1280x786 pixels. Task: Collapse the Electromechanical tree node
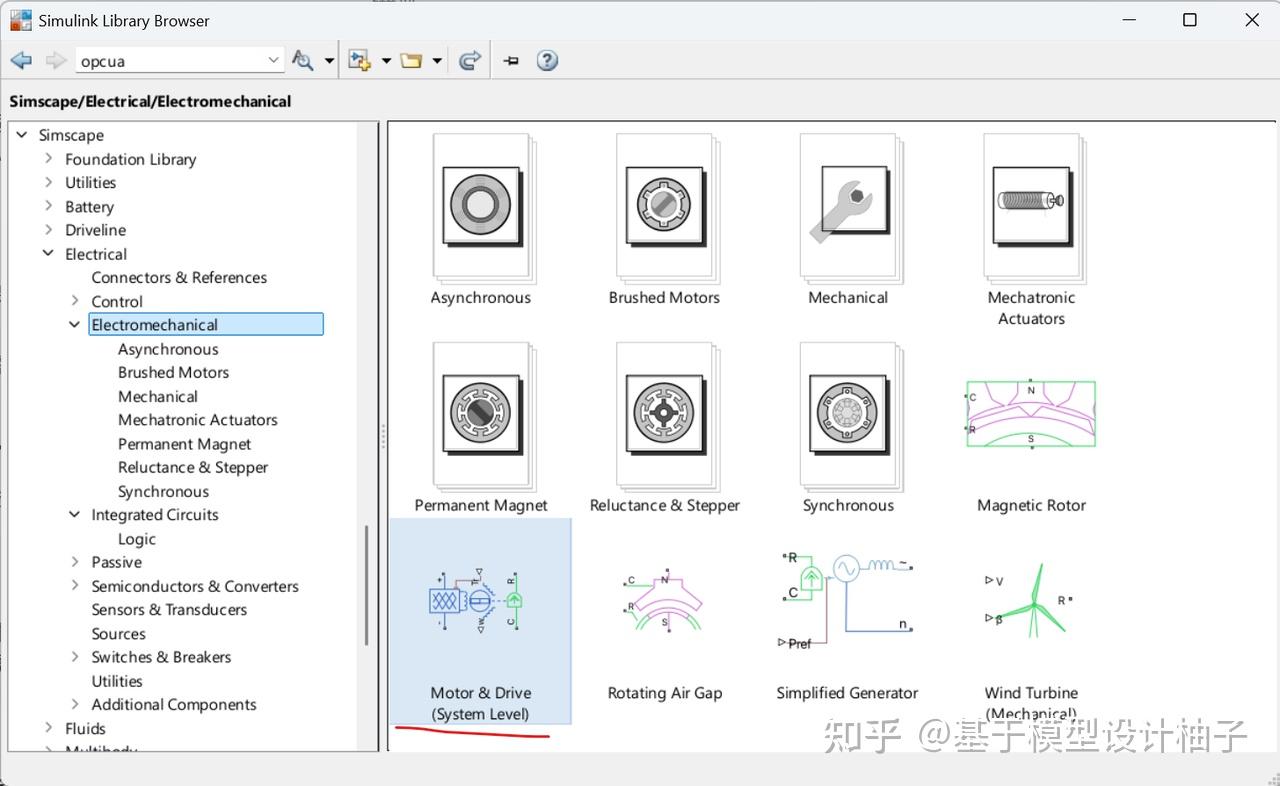75,325
